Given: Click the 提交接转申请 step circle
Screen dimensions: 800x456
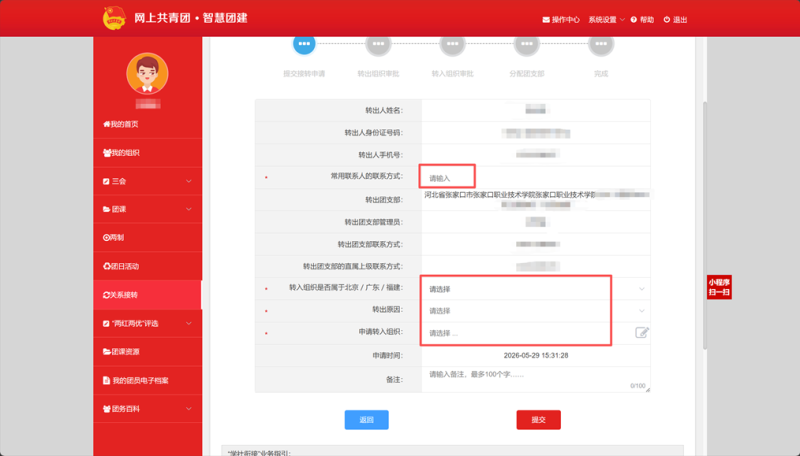Looking at the screenshot, I should [x=304, y=44].
